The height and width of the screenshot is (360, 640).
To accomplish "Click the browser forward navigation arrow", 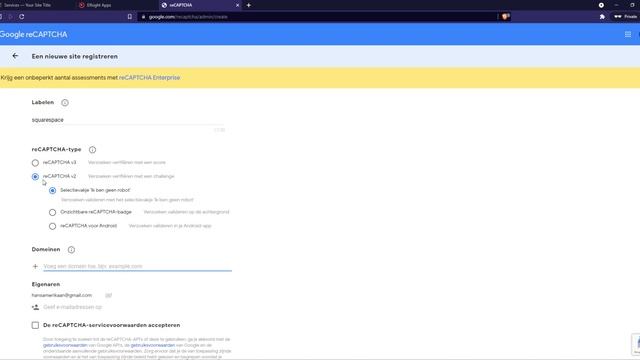I will click(x=10, y=17).
